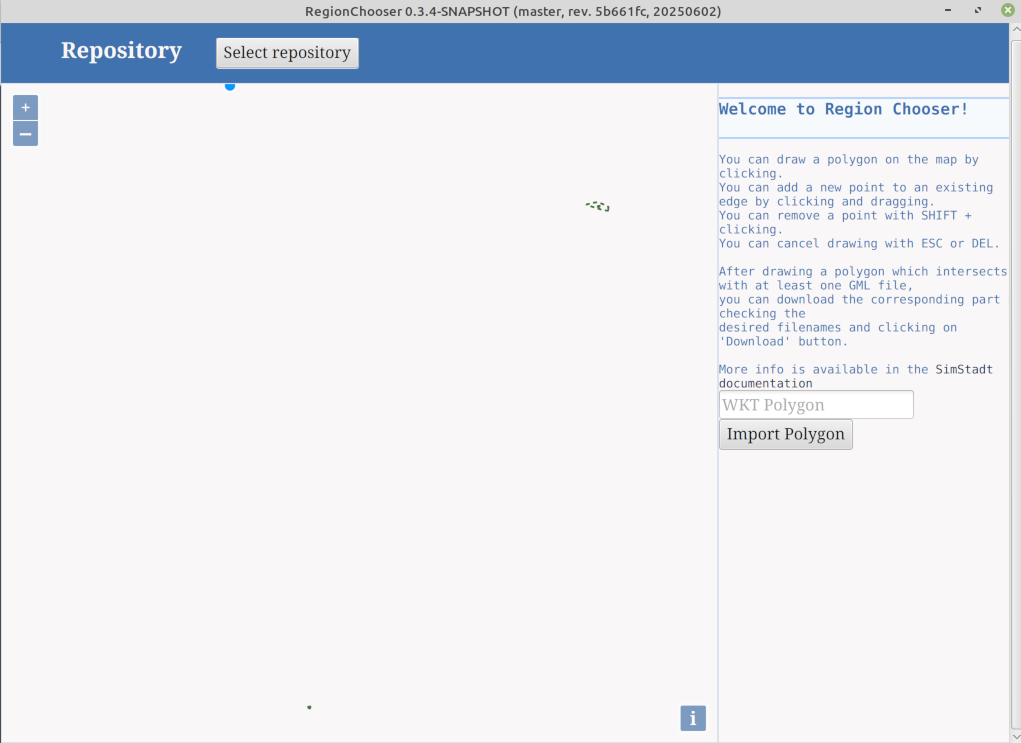Open the map attribution info icon

(x=693, y=718)
